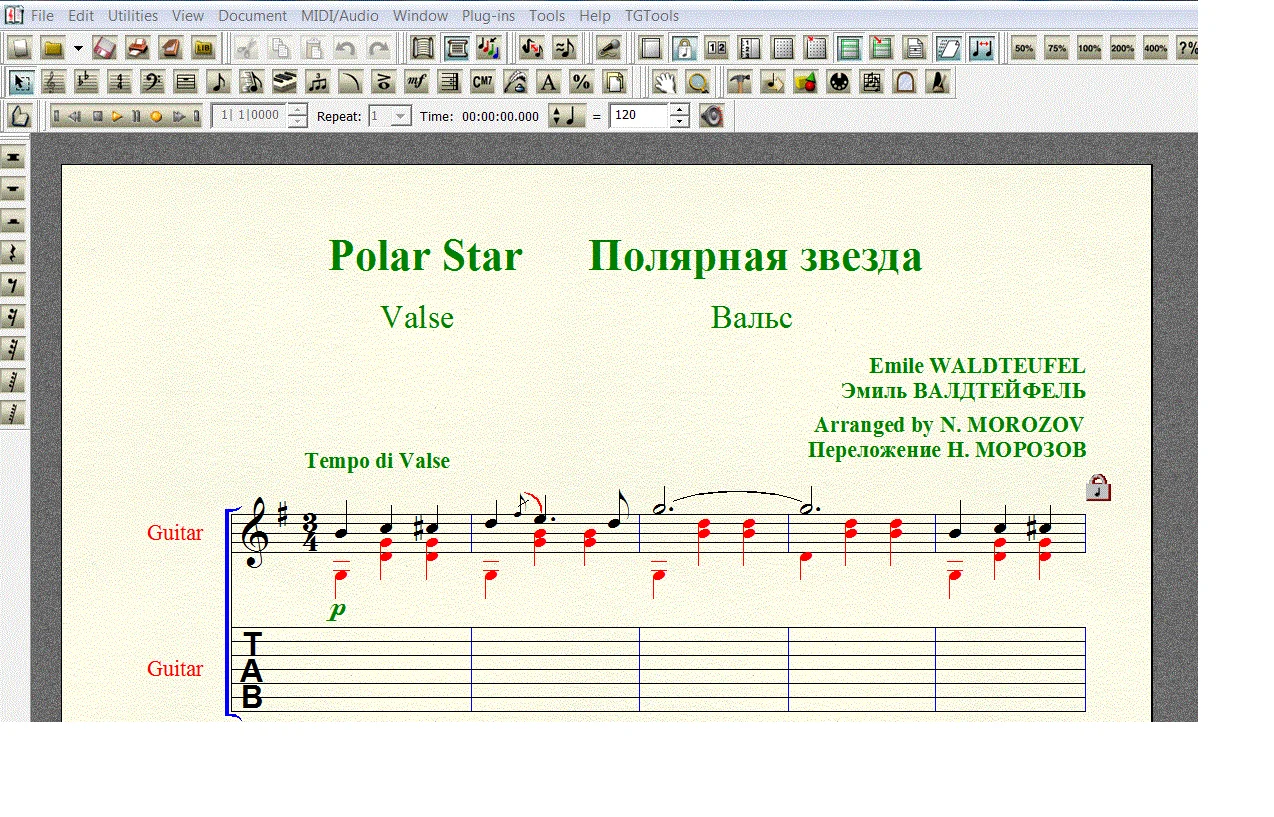The width and height of the screenshot is (1274, 817).
Task: Open the Document menu
Action: (252, 16)
